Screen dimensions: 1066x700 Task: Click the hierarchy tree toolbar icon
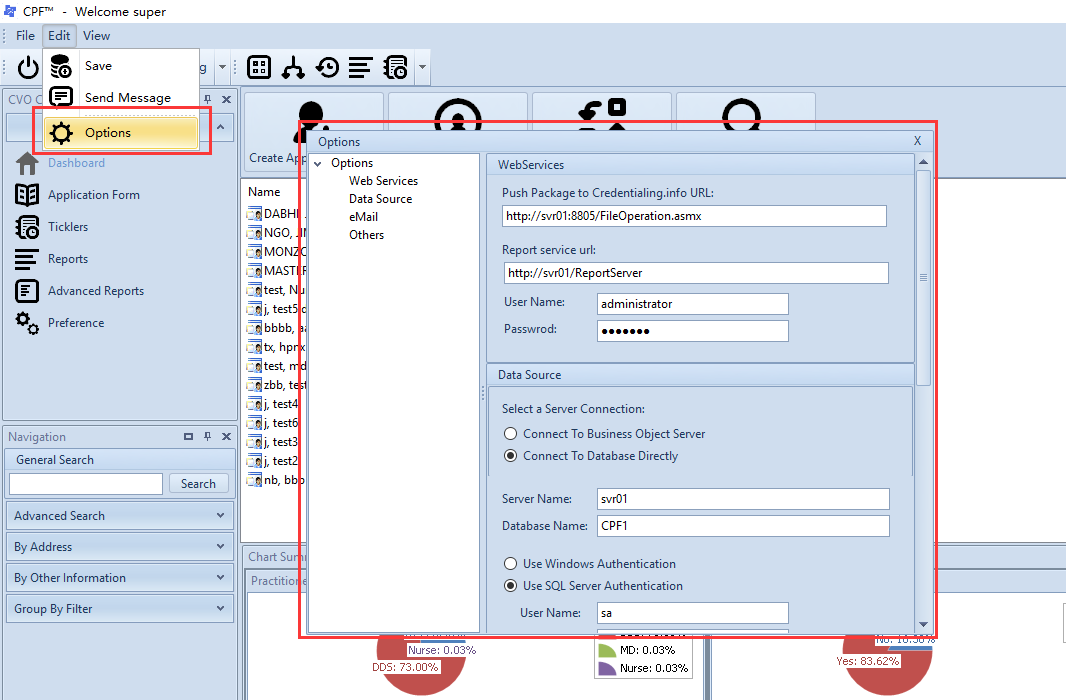[x=293, y=67]
